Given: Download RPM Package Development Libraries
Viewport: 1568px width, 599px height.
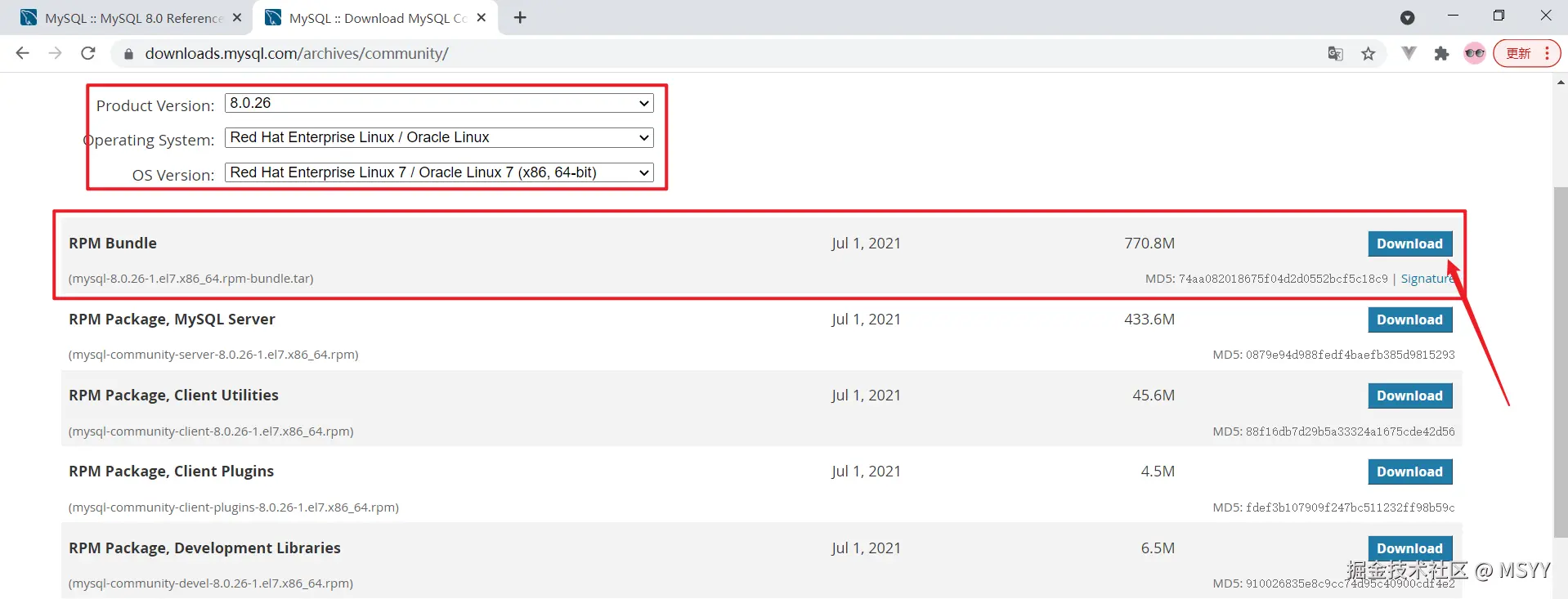Looking at the screenshot, I should [1409, 548].
